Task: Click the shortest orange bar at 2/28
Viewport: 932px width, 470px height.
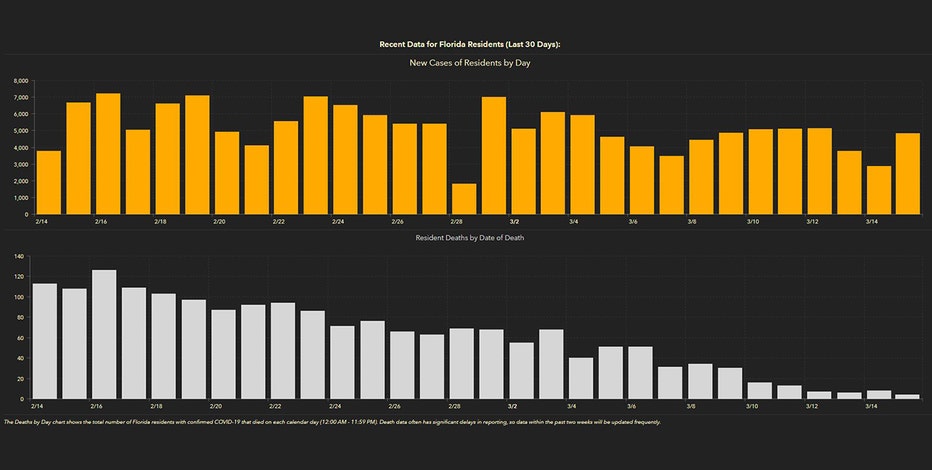Action: point(464,199)
